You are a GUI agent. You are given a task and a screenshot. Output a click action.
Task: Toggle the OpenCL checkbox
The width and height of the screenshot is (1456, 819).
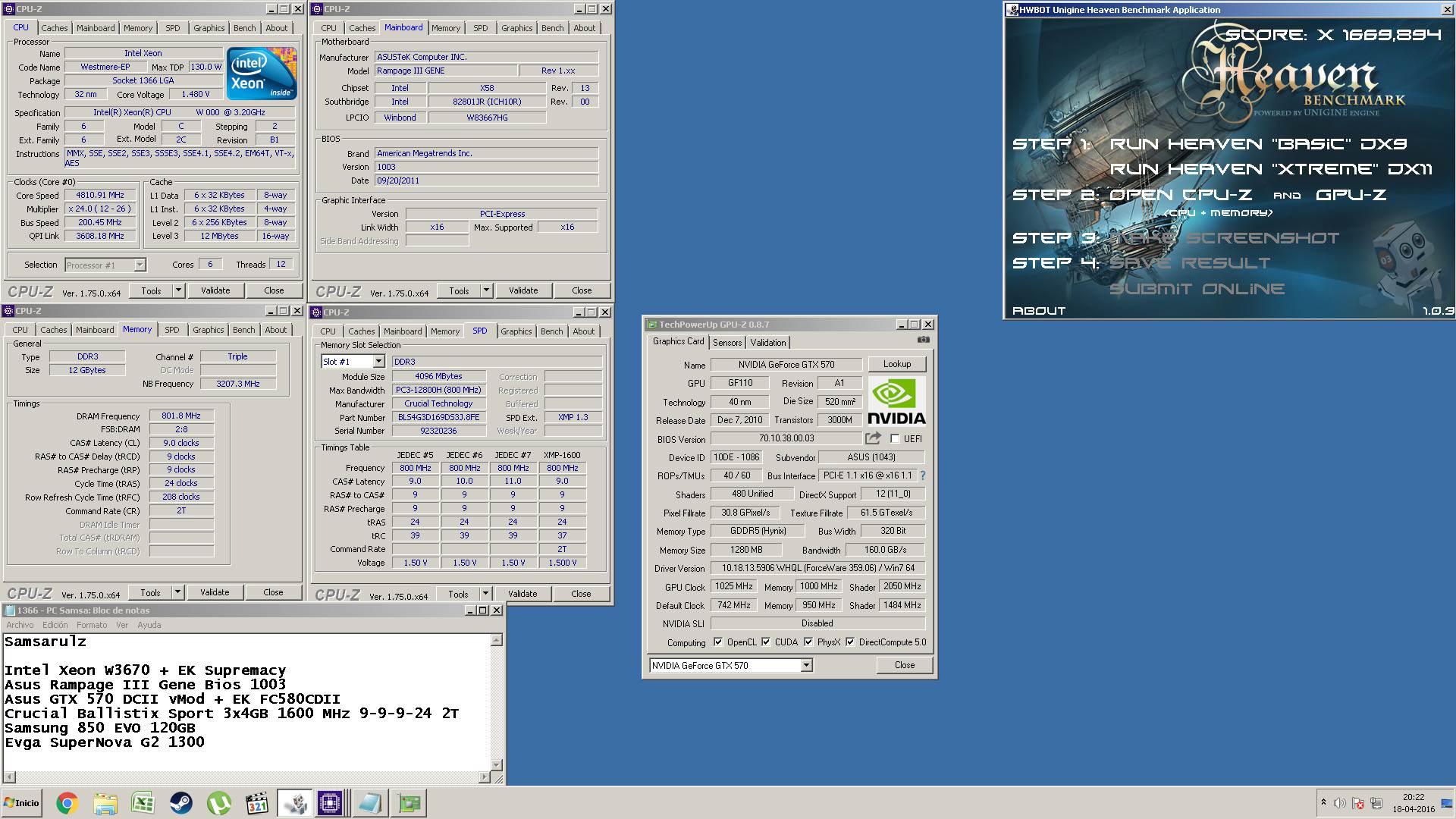pyautogui.click(x=717, y=642)
